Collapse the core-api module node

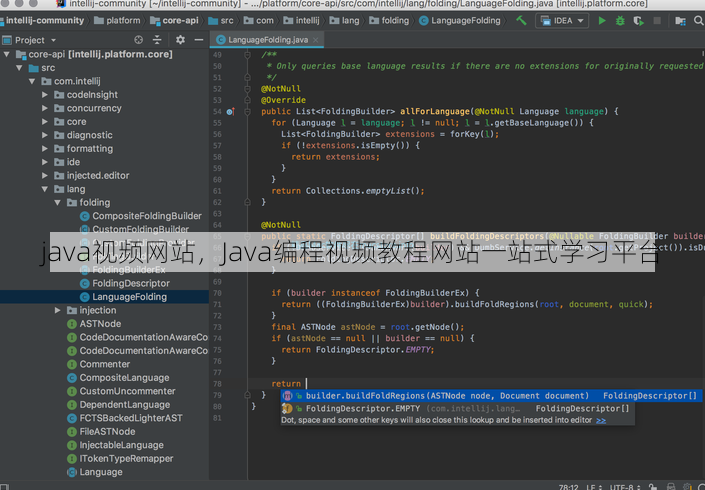7,54
